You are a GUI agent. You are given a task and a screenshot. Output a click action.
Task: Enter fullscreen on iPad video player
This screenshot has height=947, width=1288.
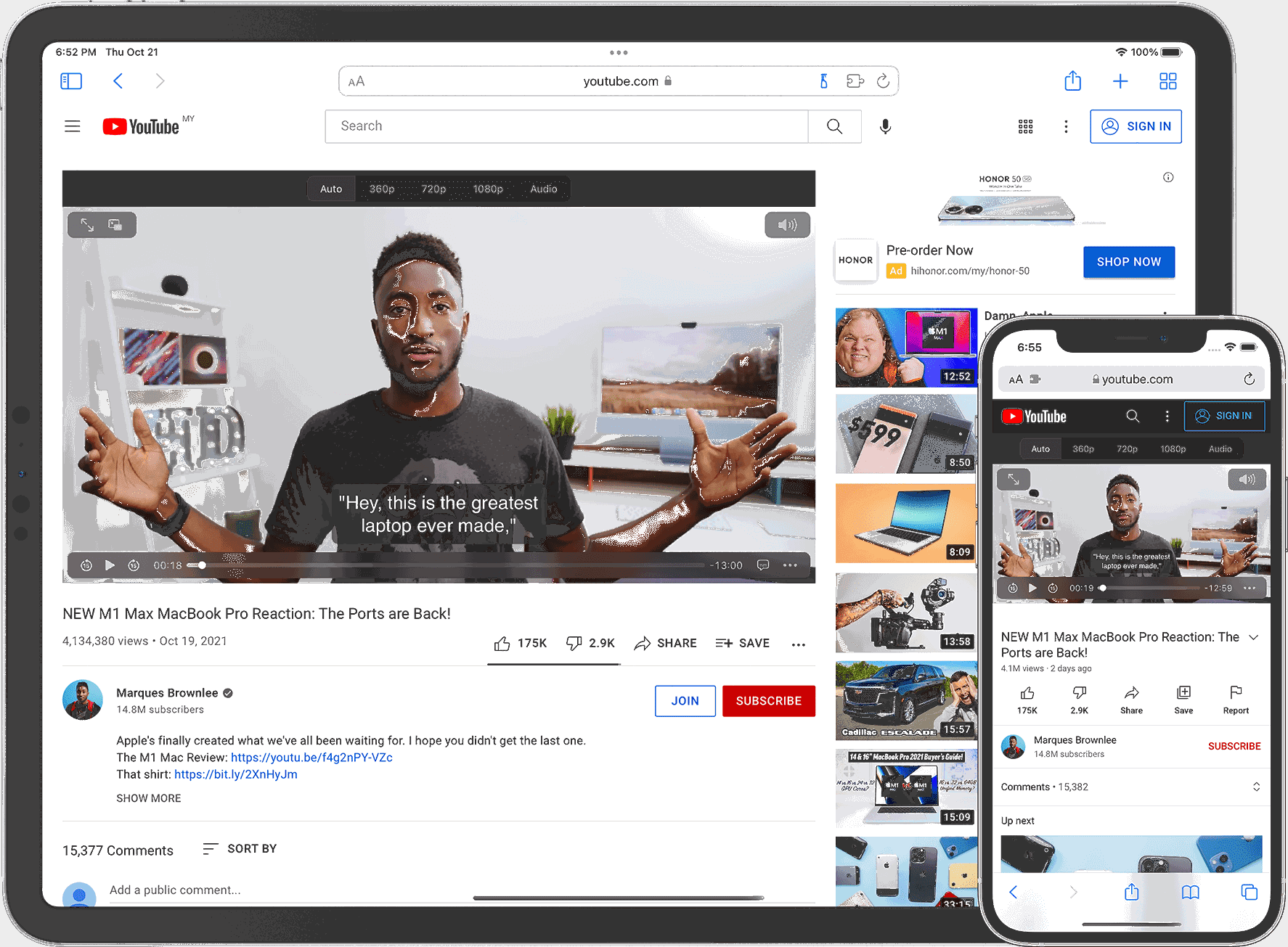(x=87, y=225)
